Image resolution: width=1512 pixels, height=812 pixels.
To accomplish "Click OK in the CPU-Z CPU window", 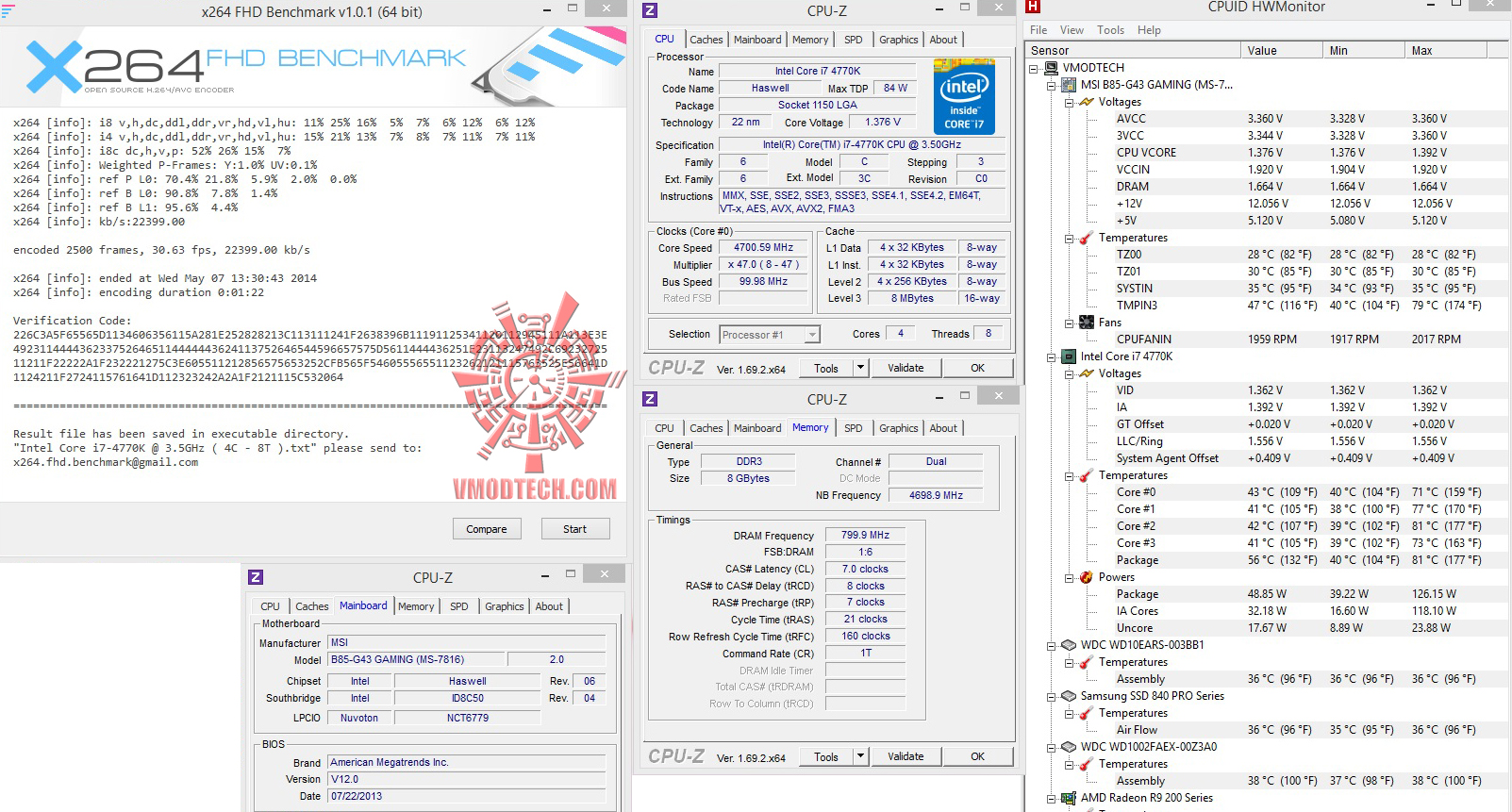I will click(978, 368).
